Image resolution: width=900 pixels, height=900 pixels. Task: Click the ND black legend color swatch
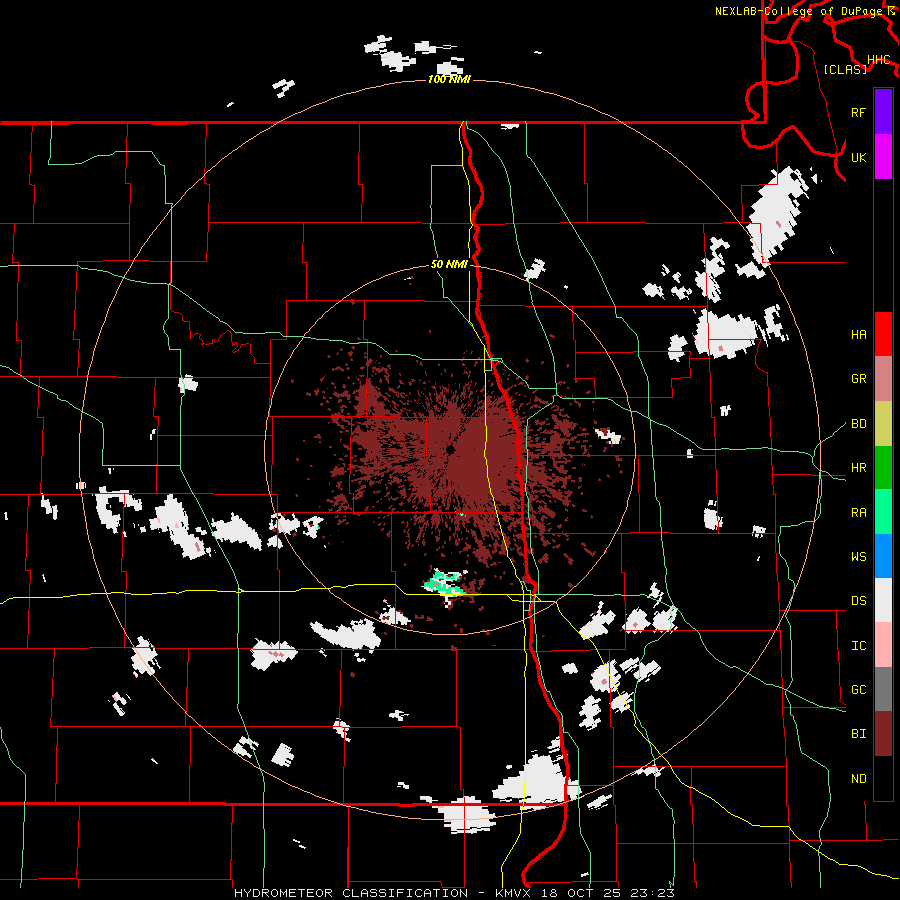883,778
